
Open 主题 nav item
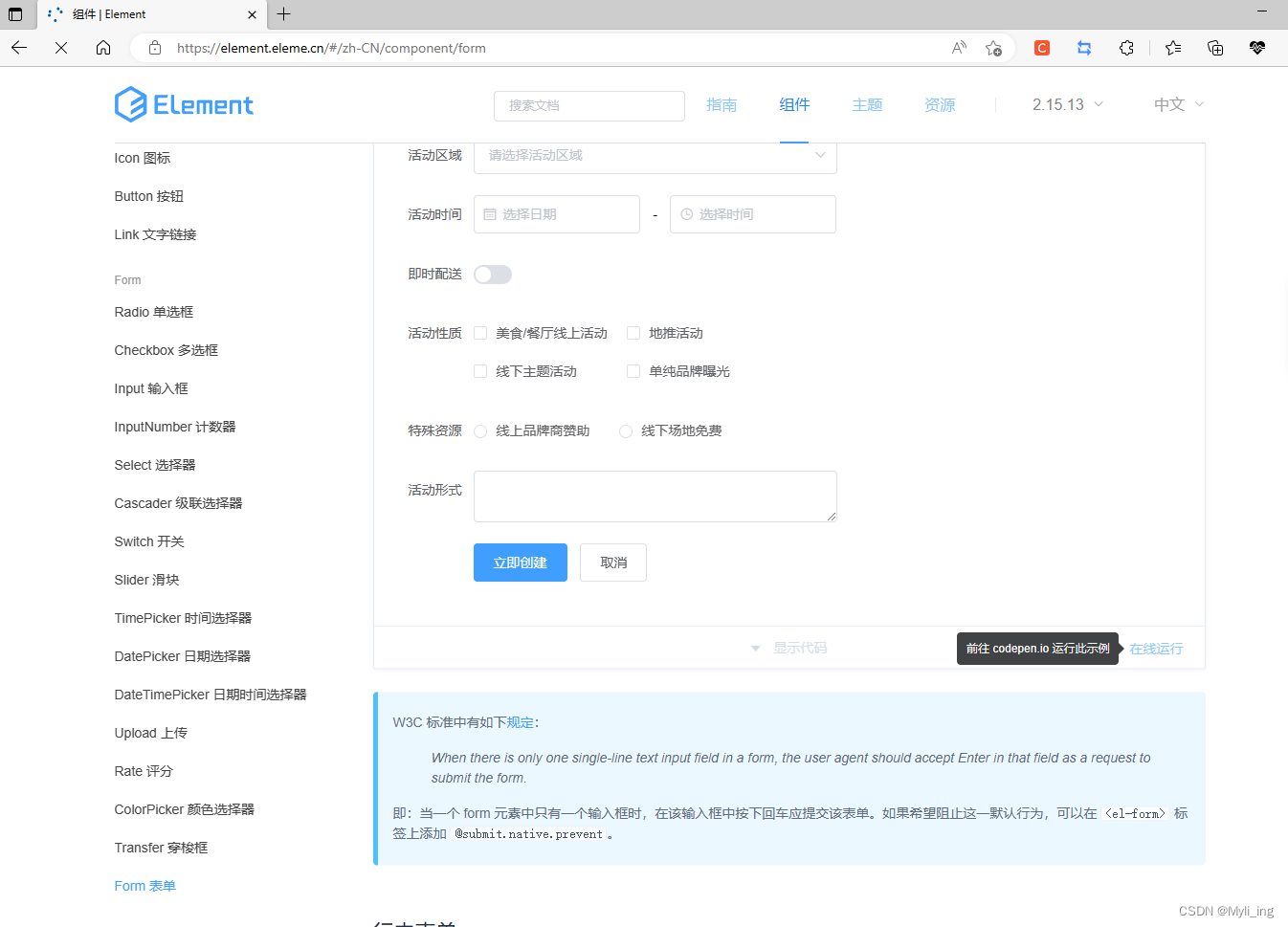point(867,104)
